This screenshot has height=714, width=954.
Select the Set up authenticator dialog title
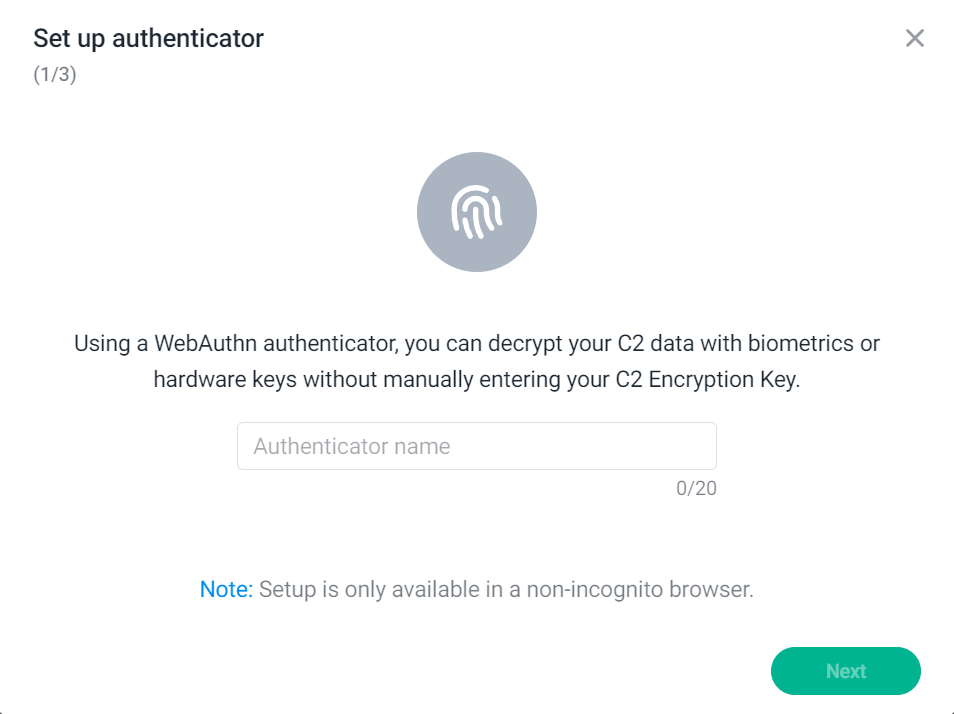(148, 38)
